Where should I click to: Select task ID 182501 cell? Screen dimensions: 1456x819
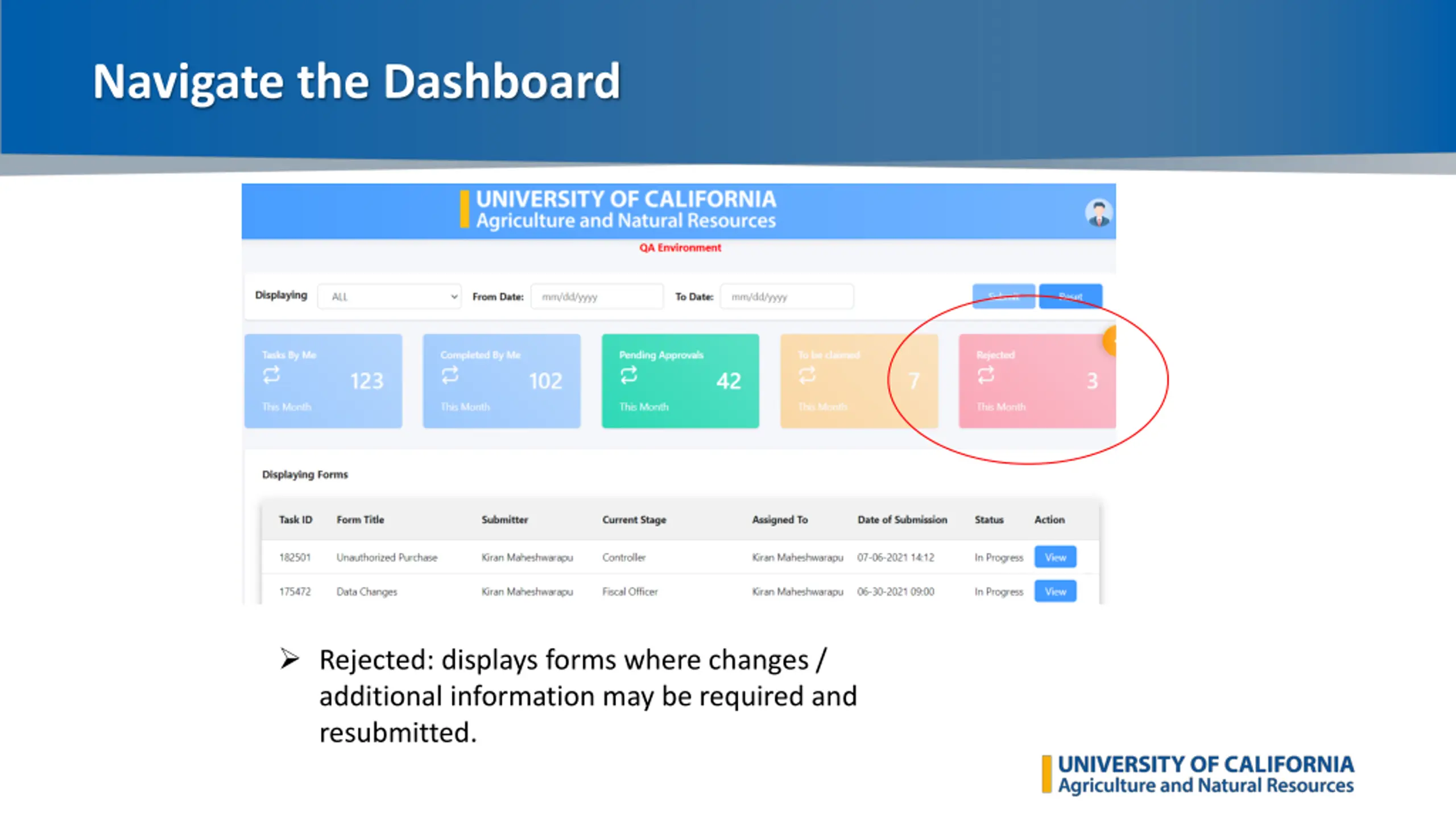tap(295, 557)
